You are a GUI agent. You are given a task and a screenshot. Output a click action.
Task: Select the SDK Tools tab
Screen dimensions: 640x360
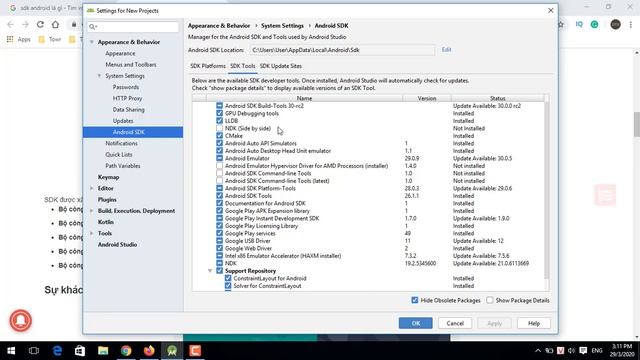pos(242,66)
